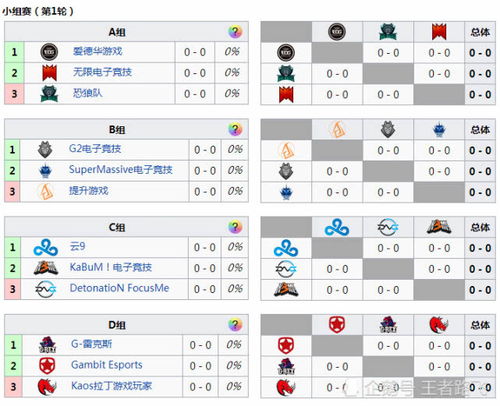Image resolution: width=500 pixels, height=406 pixels.
Task: Open the Kaos拉丁游戏玩家 team link
Action: pos(111,386)
